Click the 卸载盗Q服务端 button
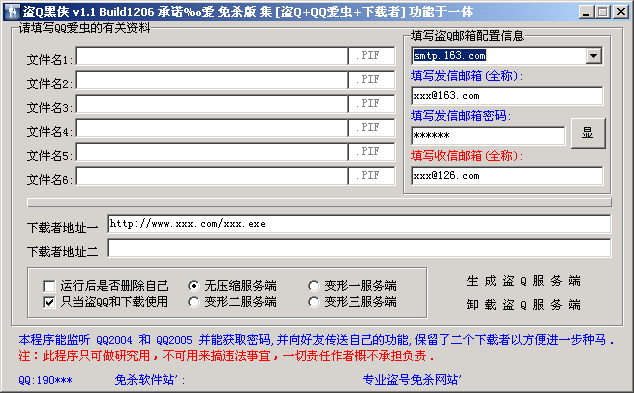The width and height of the screenshot is (634, 393). pos(523,304)
